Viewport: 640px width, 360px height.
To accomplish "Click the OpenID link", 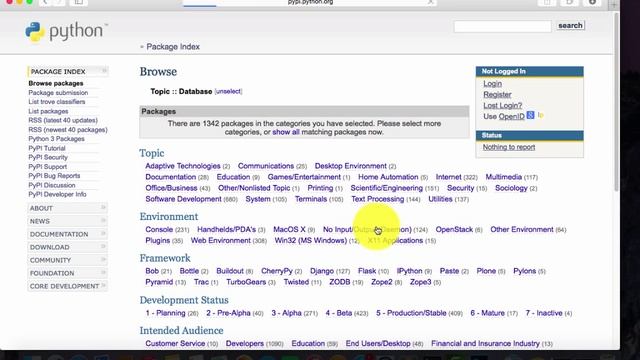I will coord(511,117).
